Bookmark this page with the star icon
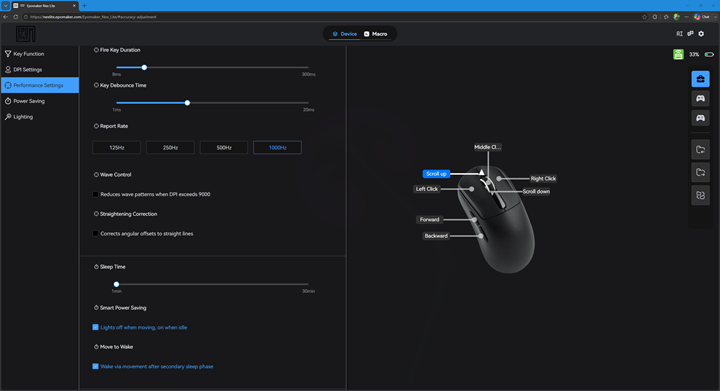Screen dimensions: 720x391 point(644,17)
